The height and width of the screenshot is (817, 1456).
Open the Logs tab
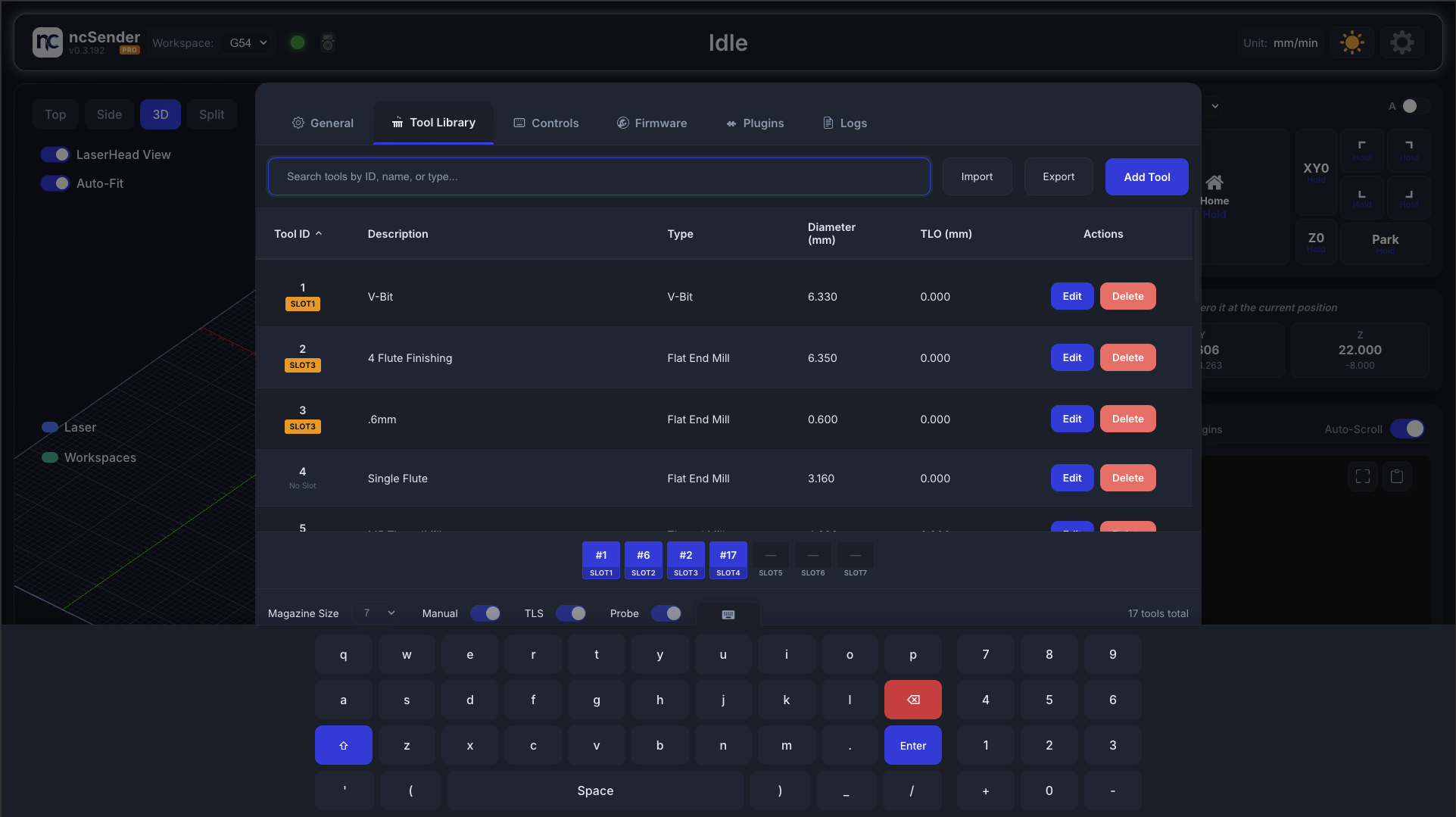[x=843, y=123]
